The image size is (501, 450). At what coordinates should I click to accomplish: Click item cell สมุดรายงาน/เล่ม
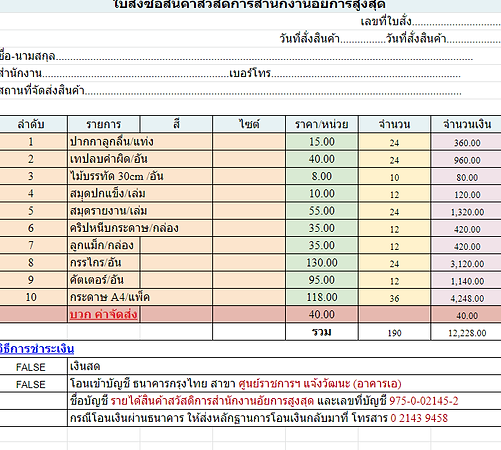click(140, 211)
